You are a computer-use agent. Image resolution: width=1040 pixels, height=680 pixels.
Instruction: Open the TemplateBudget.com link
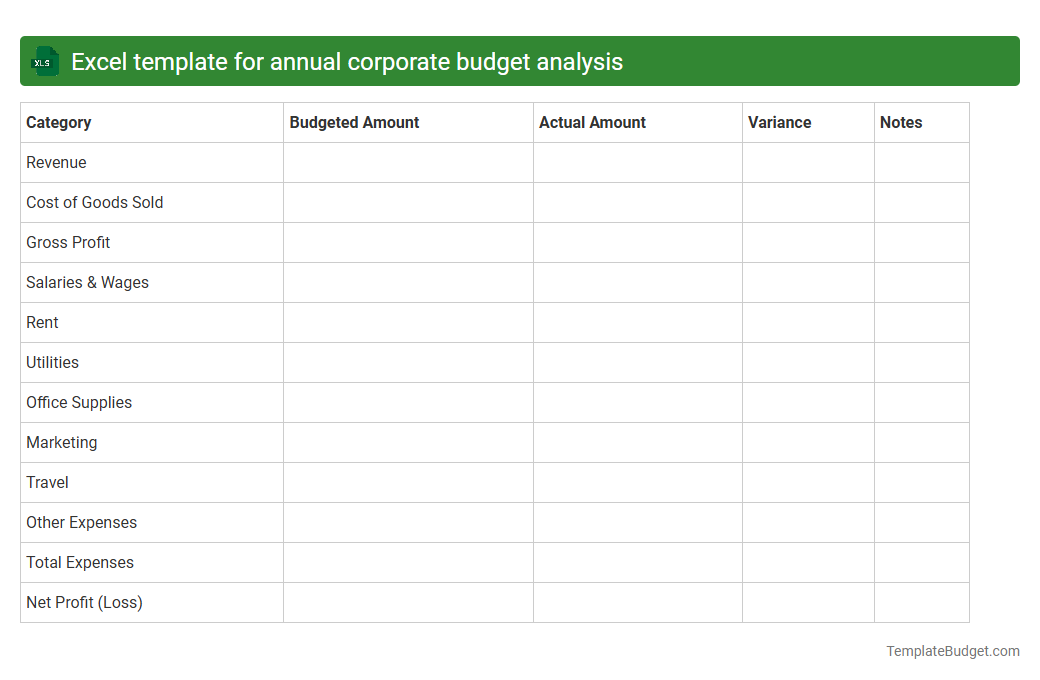952,651
